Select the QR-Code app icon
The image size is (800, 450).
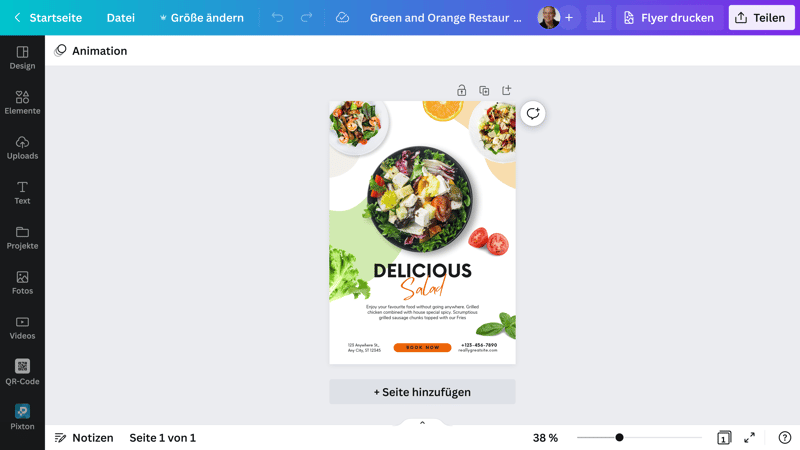point(22,372)
